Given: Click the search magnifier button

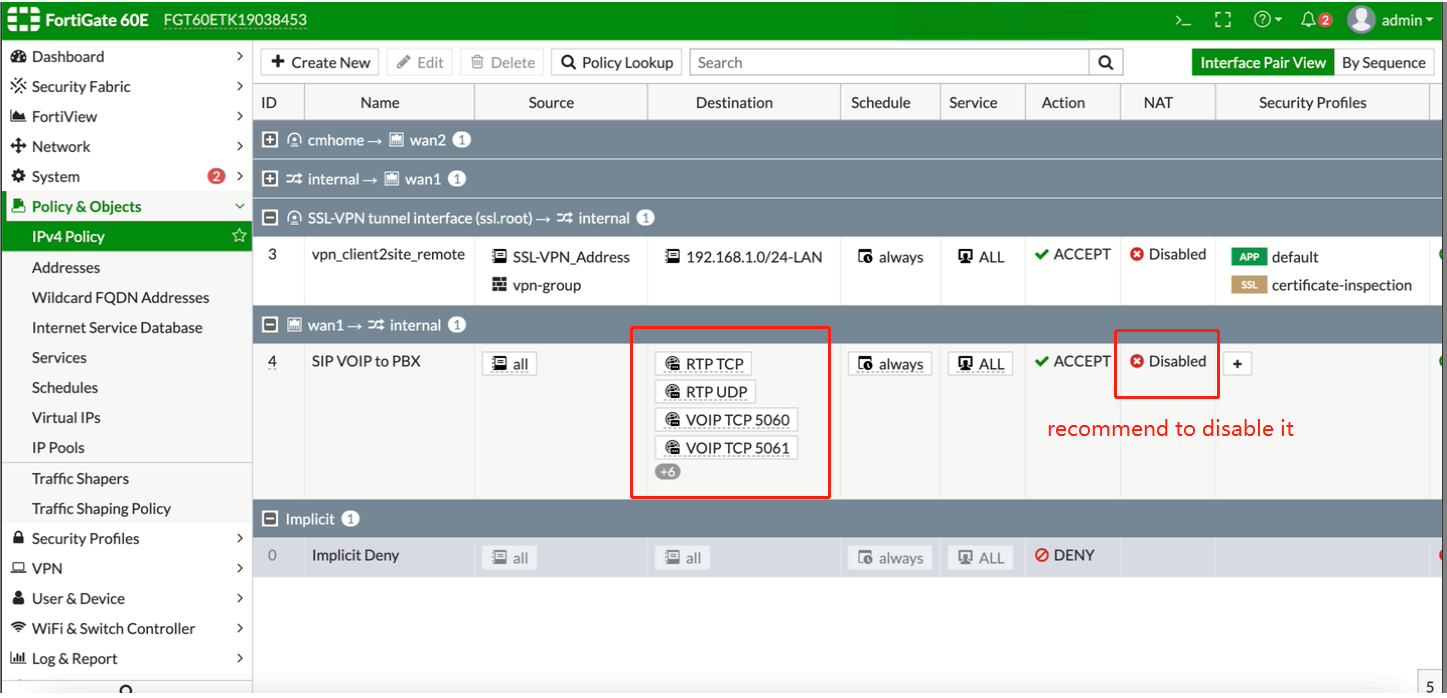Looking at the screenshot, I should [x=1105, y=62].
